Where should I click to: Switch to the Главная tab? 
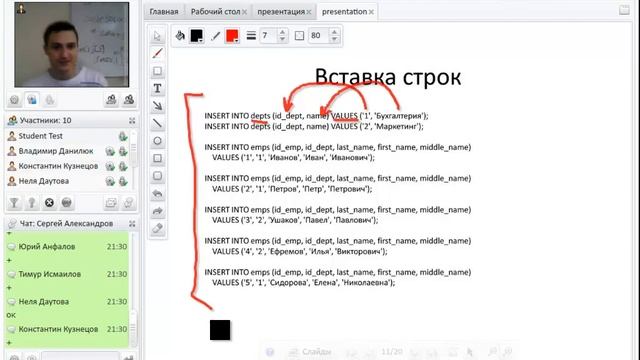point(164,11)
